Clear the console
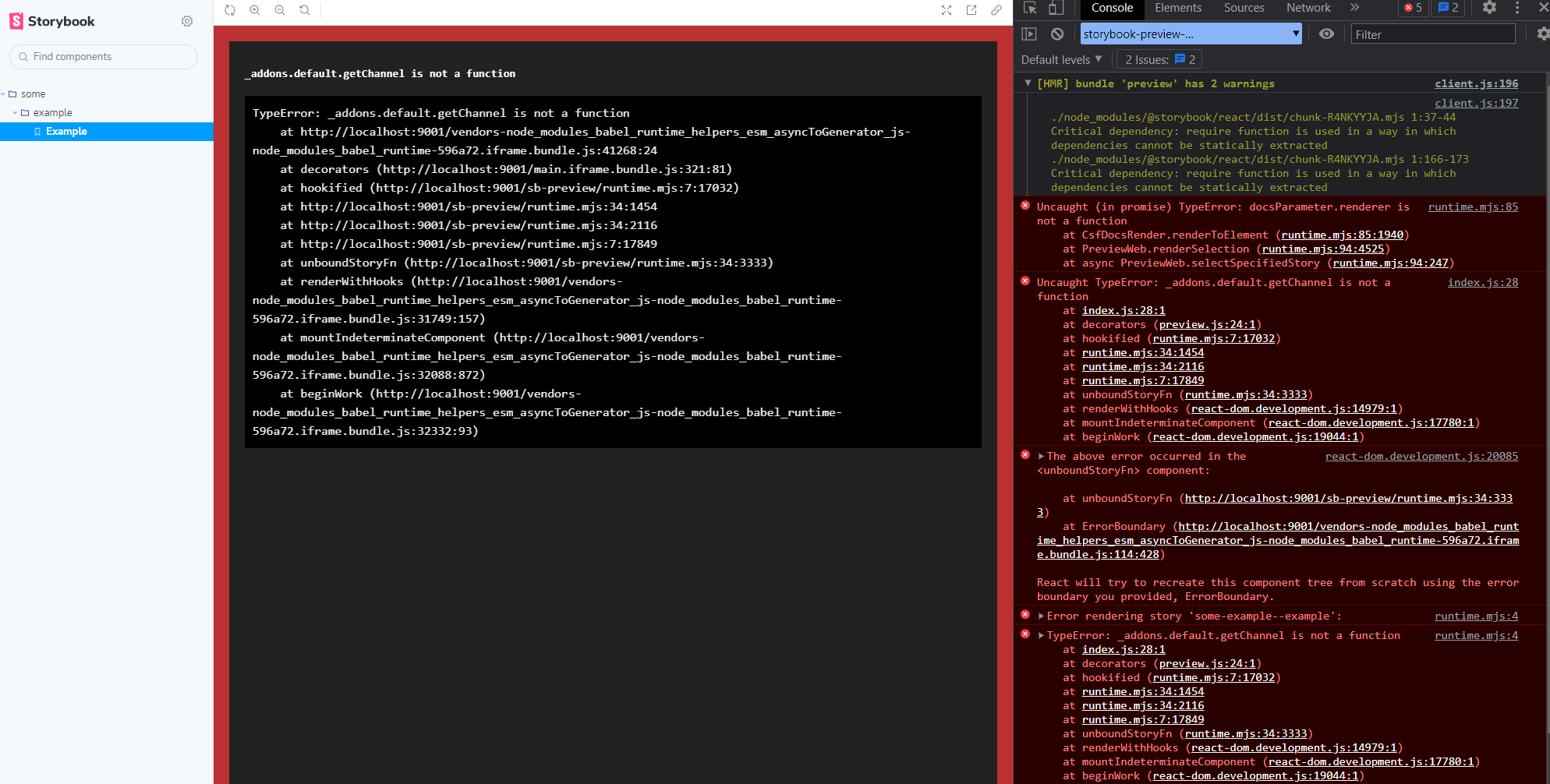1550x784 pixels. point(1057,34)
